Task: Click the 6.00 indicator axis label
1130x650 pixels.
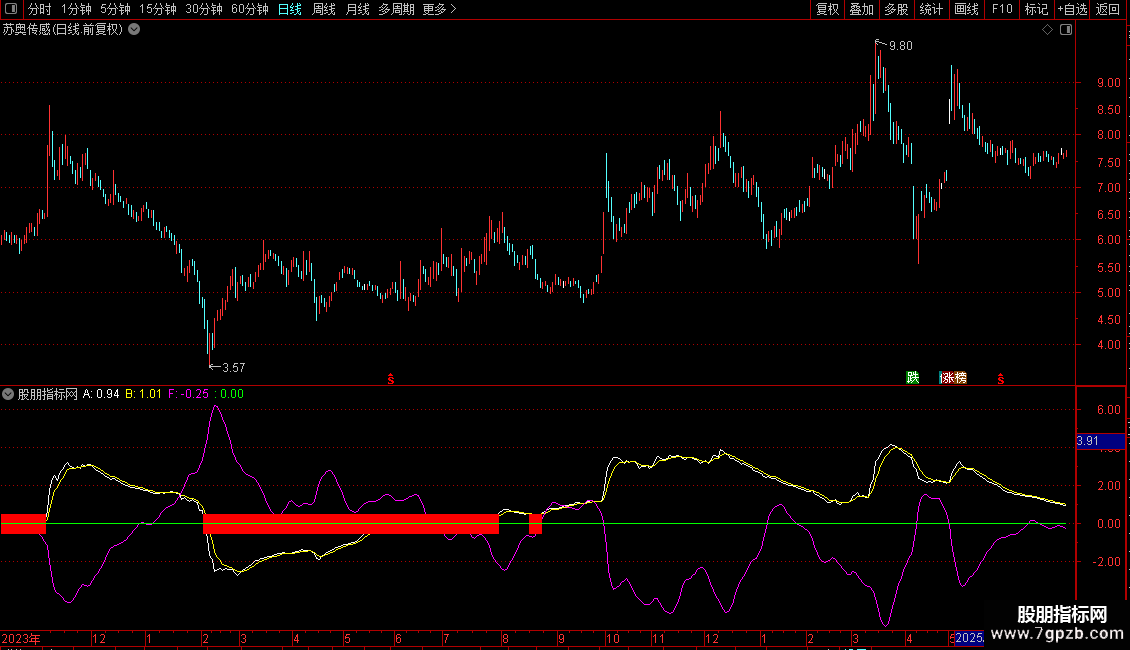Action: tap(1108, 410)
